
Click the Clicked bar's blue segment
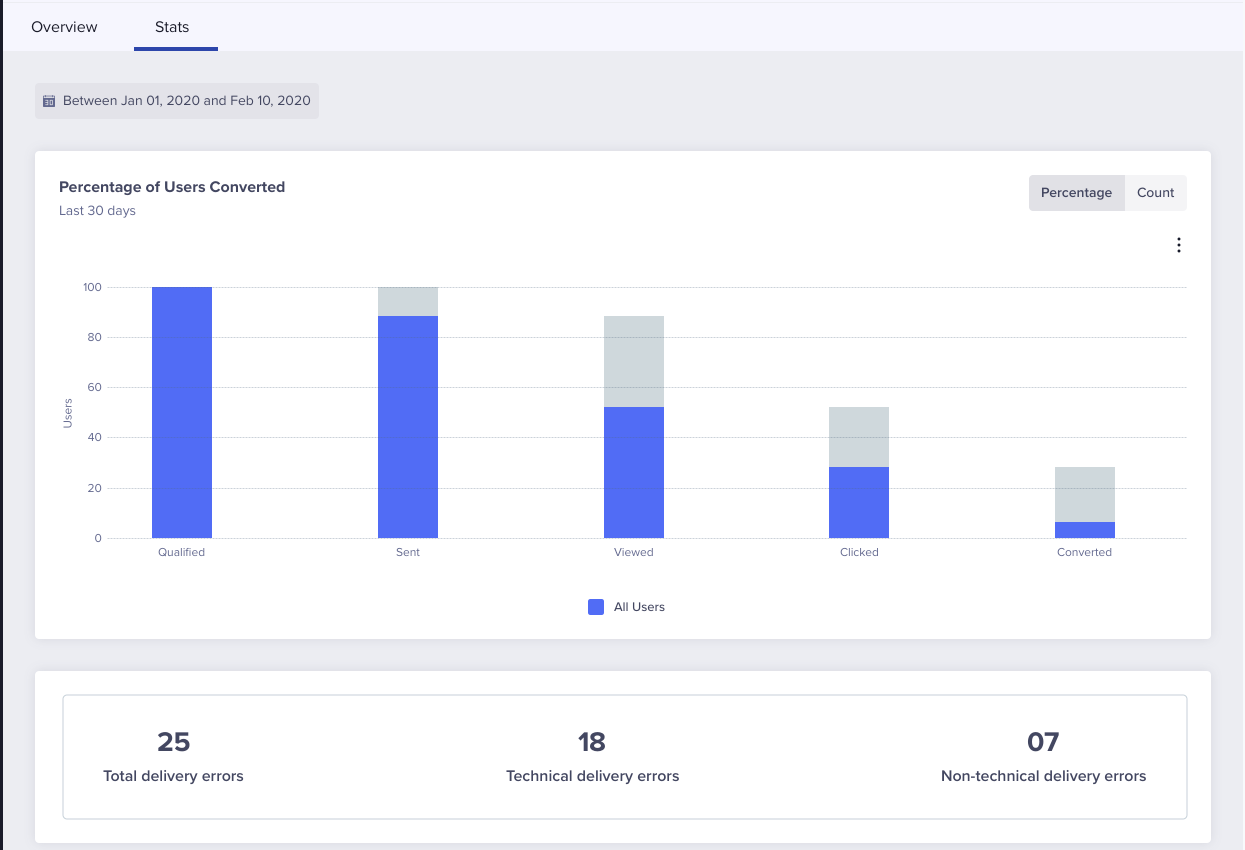pyautogui.click(x=859, y=502)
